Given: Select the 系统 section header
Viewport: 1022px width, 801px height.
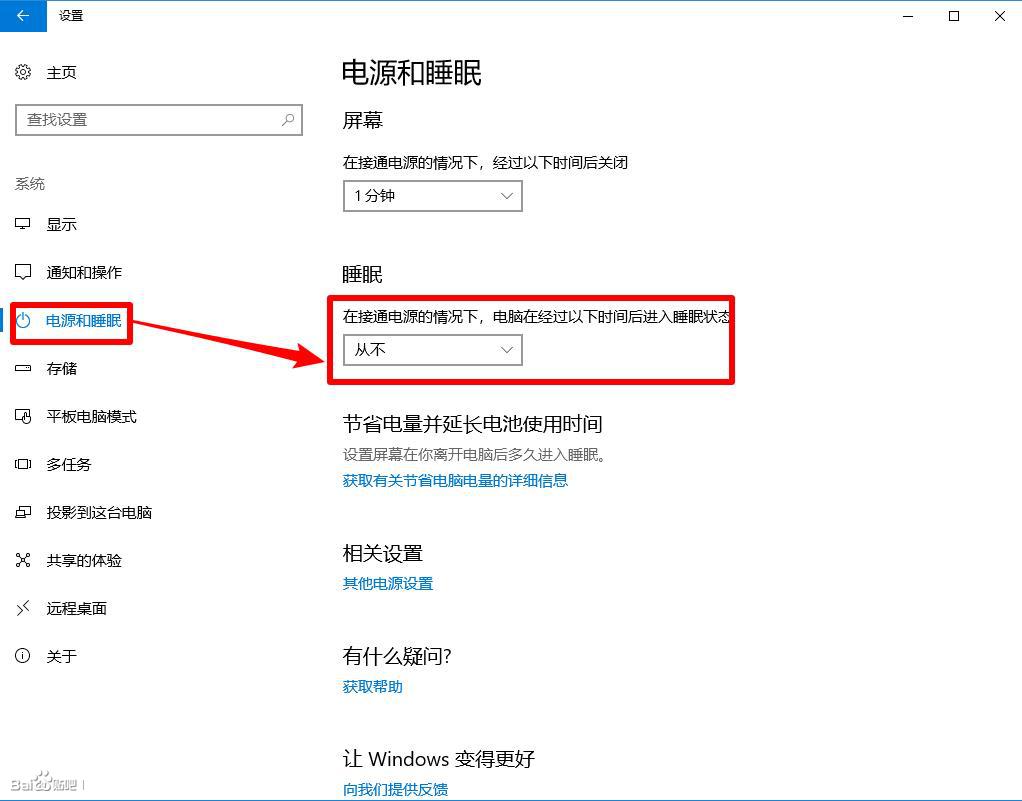Looking at the screenshot, I should tap(29, 183).
